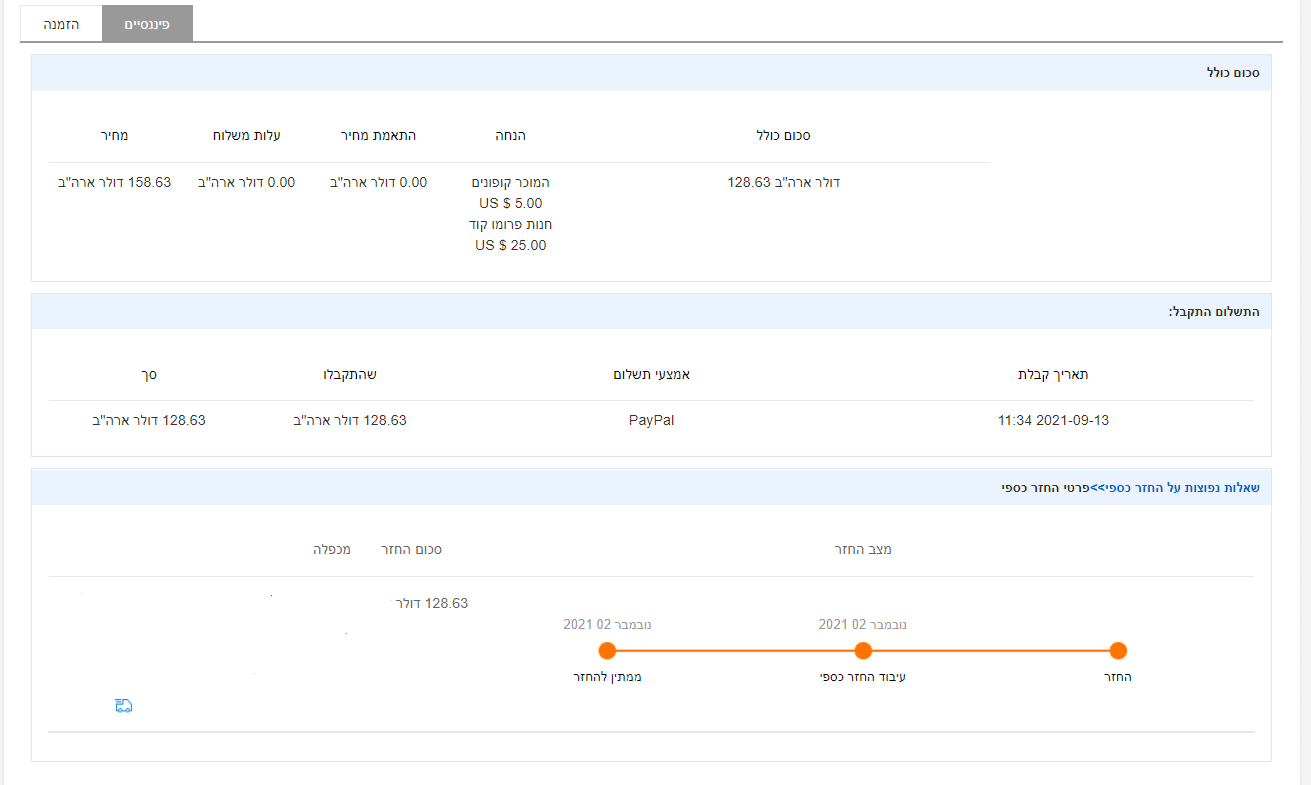1311x785 pixels.
Task: Select the payment date 11:34 2021-09-13
Action: [1054, 421]
